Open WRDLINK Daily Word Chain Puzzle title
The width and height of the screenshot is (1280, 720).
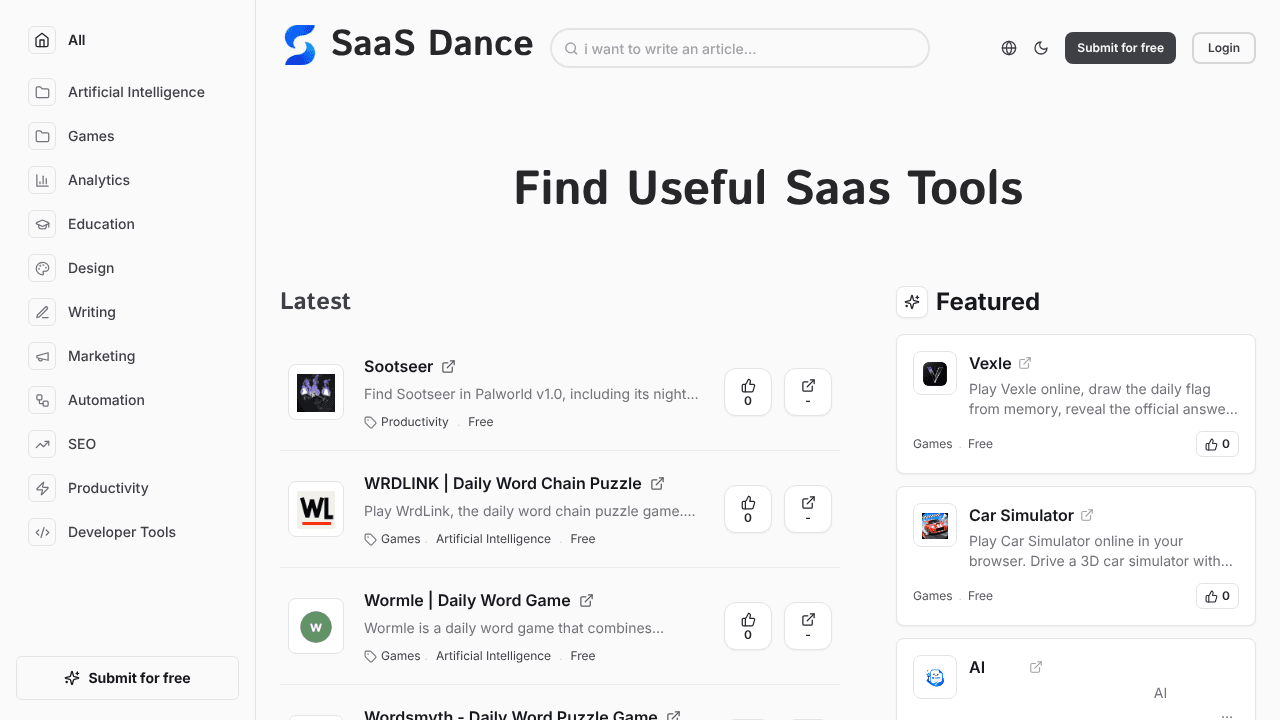[503, 483]
